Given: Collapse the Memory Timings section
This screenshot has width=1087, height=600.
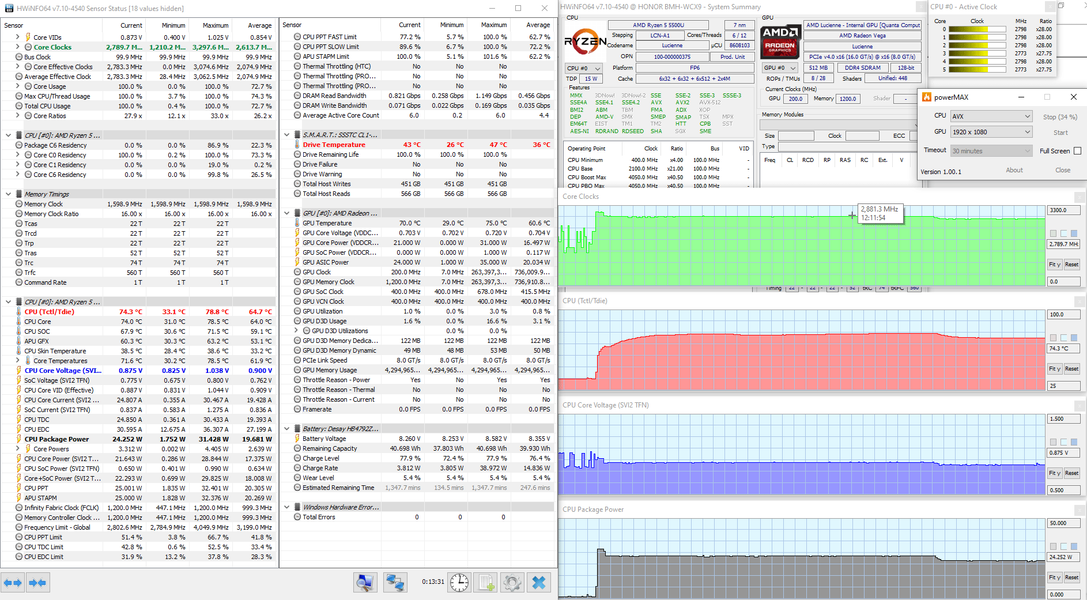Looking at the screenshot, I should click(8, 195).
